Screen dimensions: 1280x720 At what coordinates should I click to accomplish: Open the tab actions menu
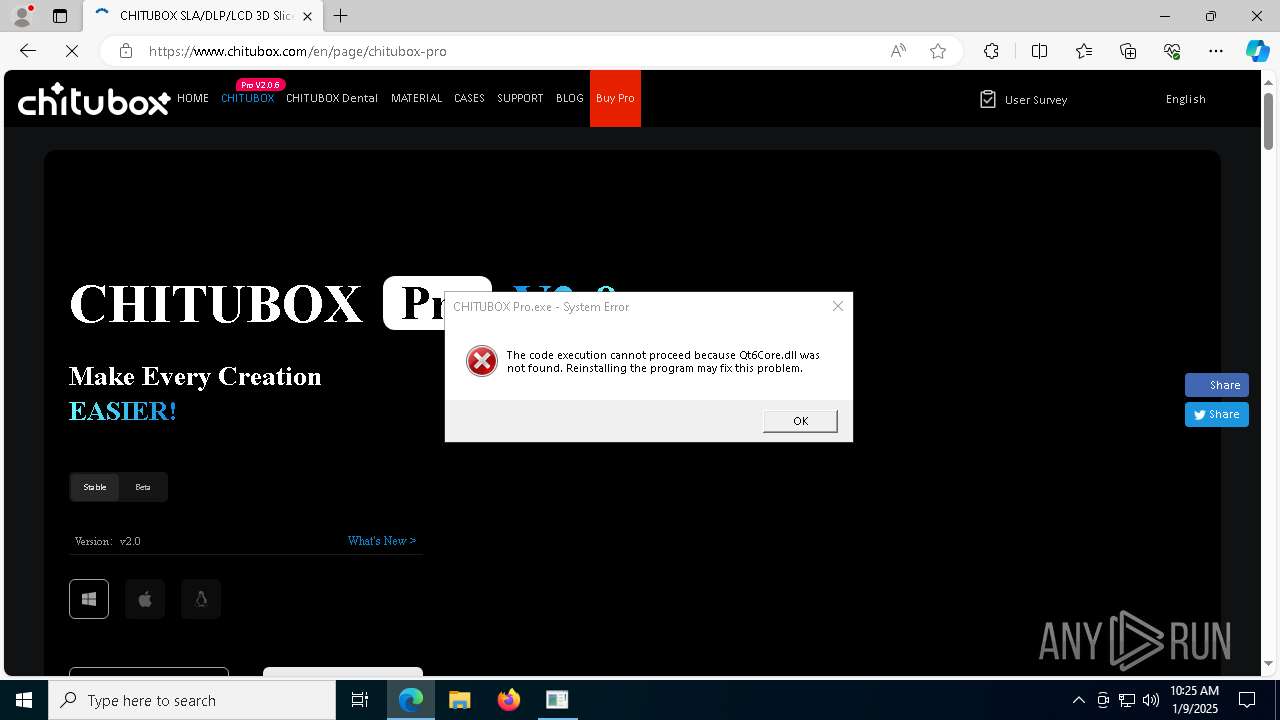60,16
